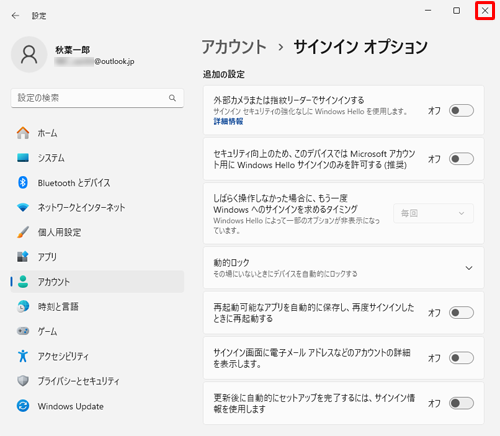Click the network Wi-Fi icon
Screen dimensions: 500x436
pyautogui.click(x=23, y=207)
